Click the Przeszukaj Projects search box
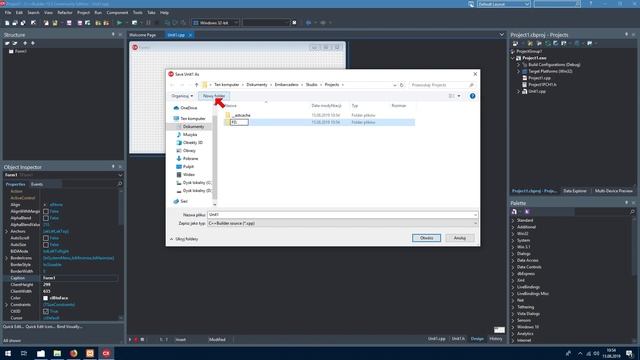Image resolution: width=640 pixels, height=360 pixels. [x=442, y=85]
